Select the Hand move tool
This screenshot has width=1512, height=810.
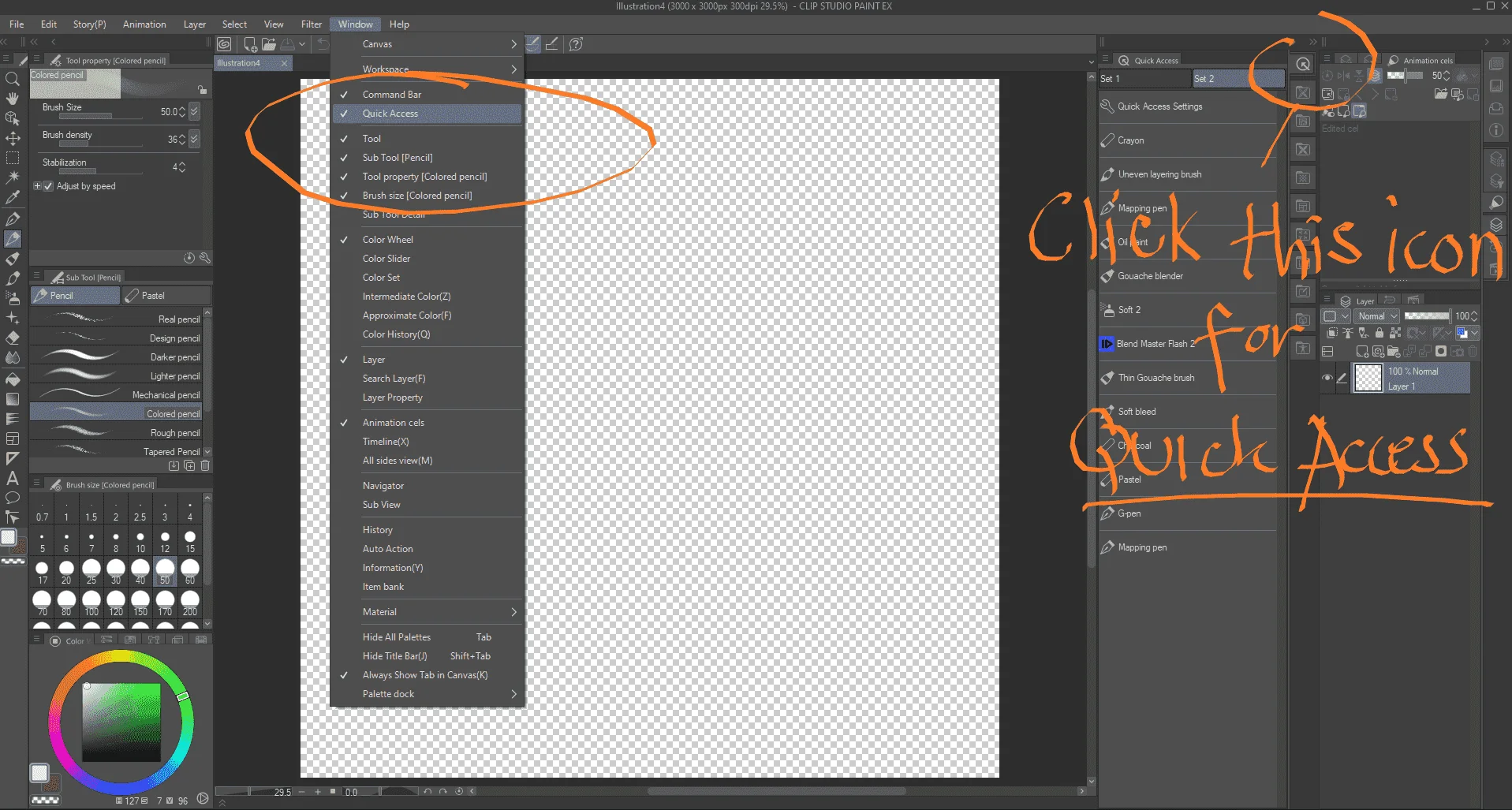(13, 99)
